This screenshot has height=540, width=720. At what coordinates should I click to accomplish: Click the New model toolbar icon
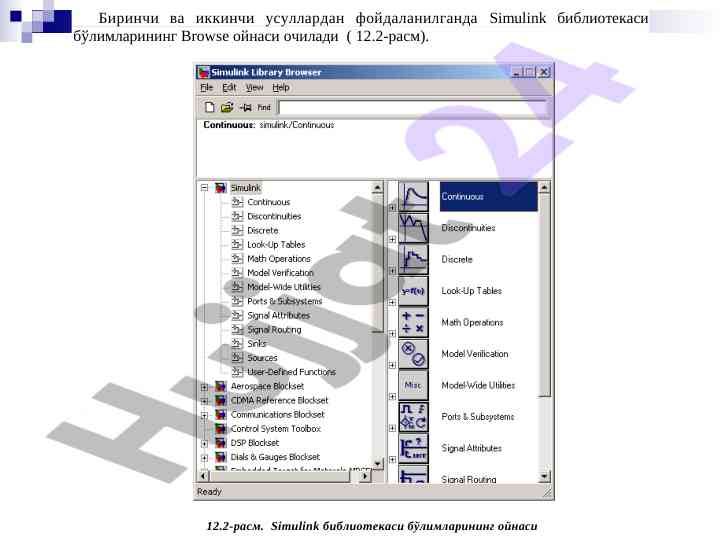(x=209, y=107)
